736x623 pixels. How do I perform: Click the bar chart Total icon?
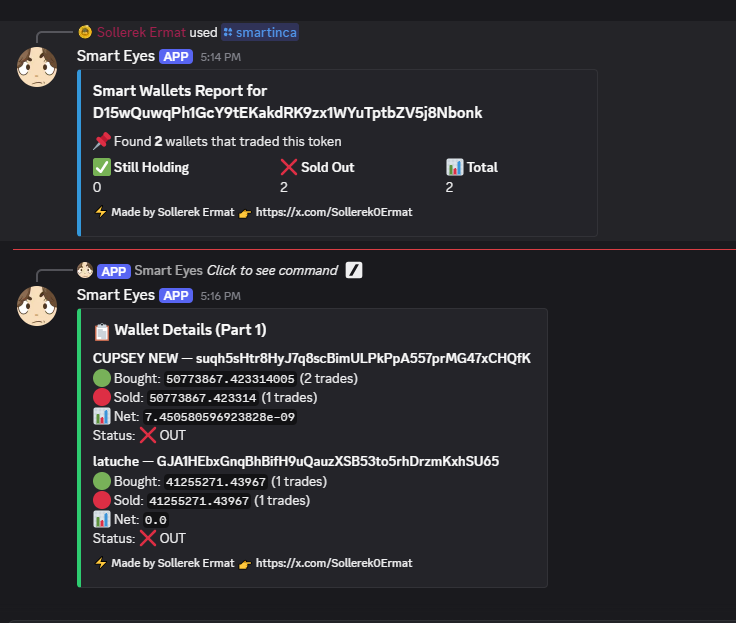(454, 167)
